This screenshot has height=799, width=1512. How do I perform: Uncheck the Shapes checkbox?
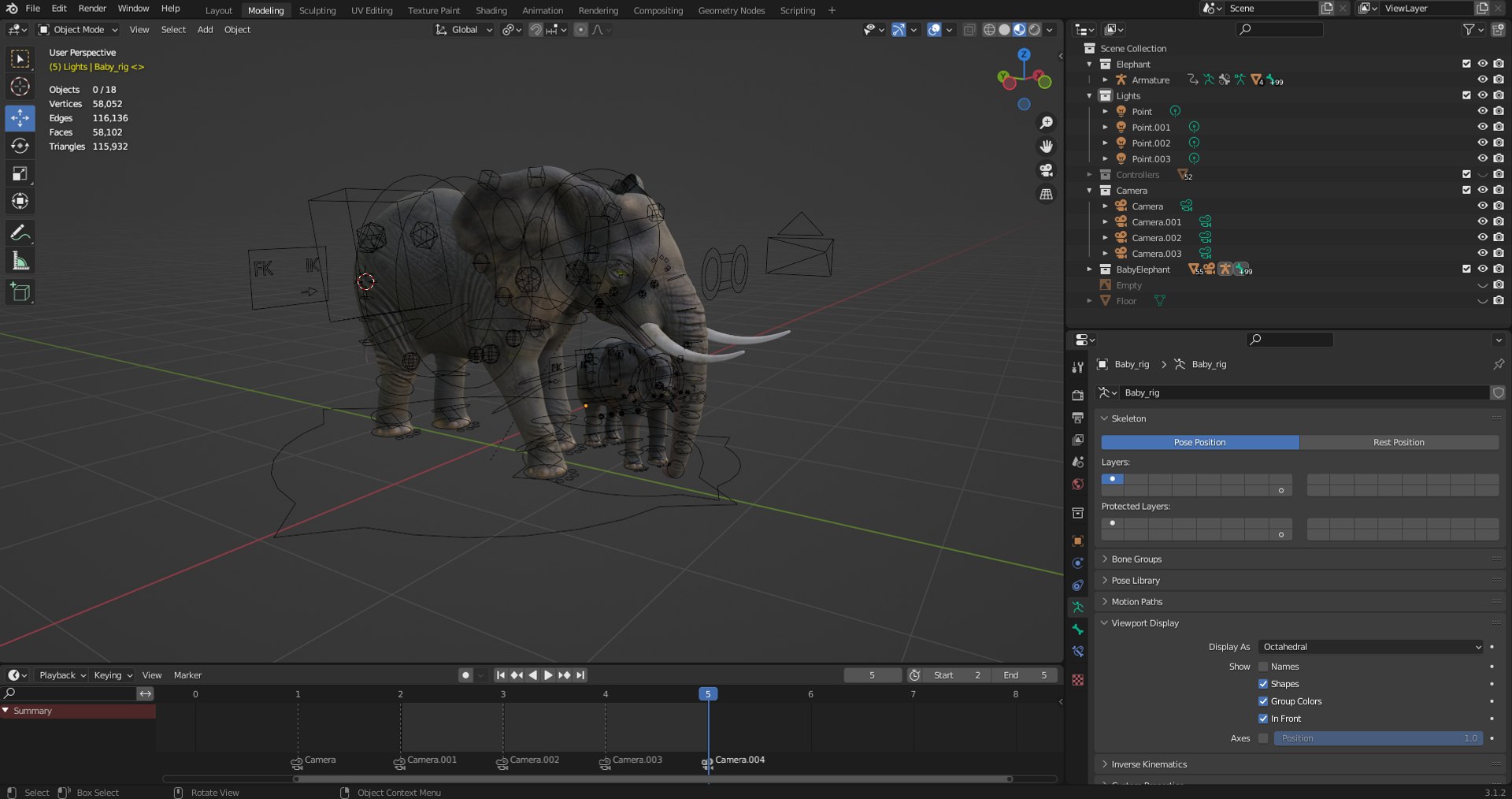click(x=1263, y=684)
